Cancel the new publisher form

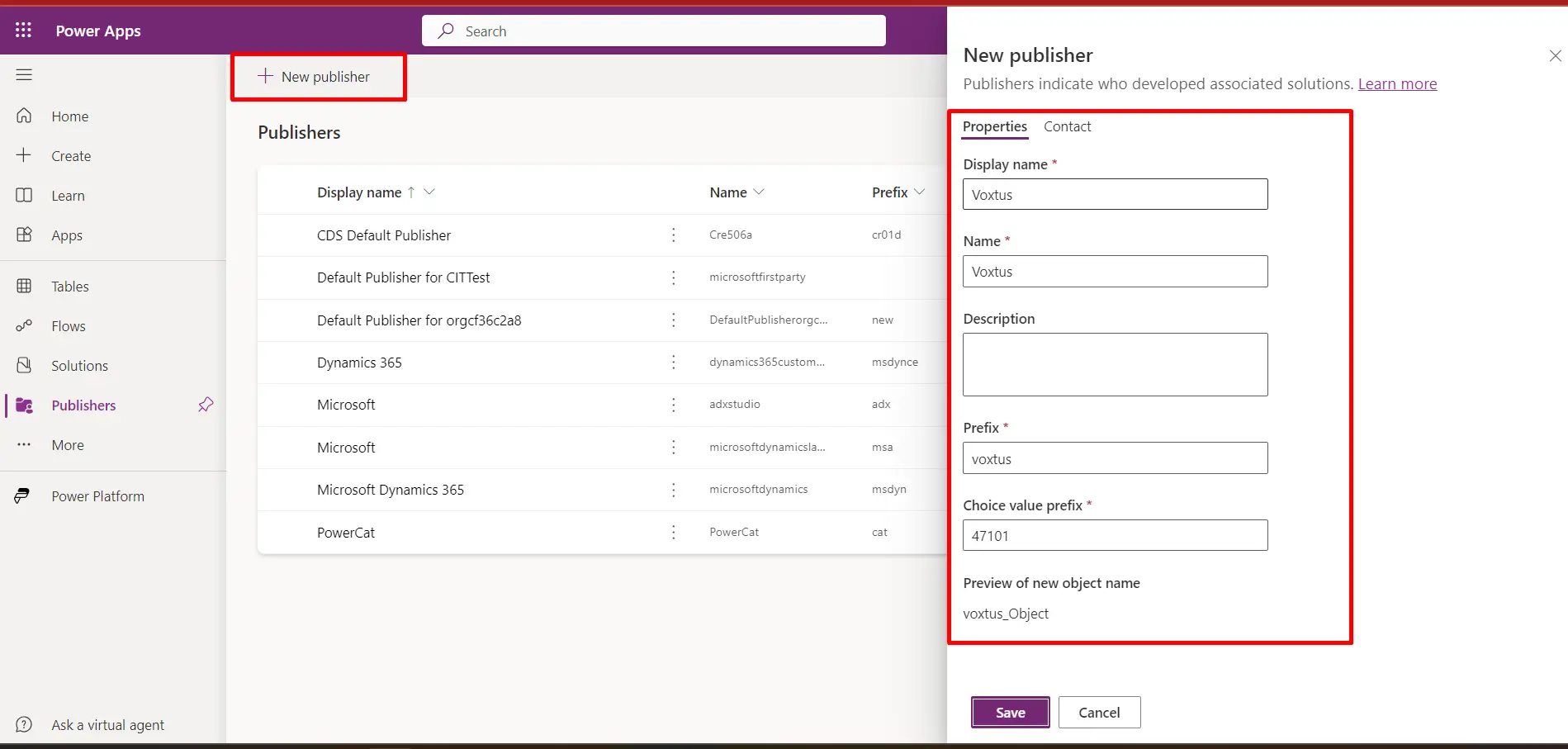[1099, 712]
